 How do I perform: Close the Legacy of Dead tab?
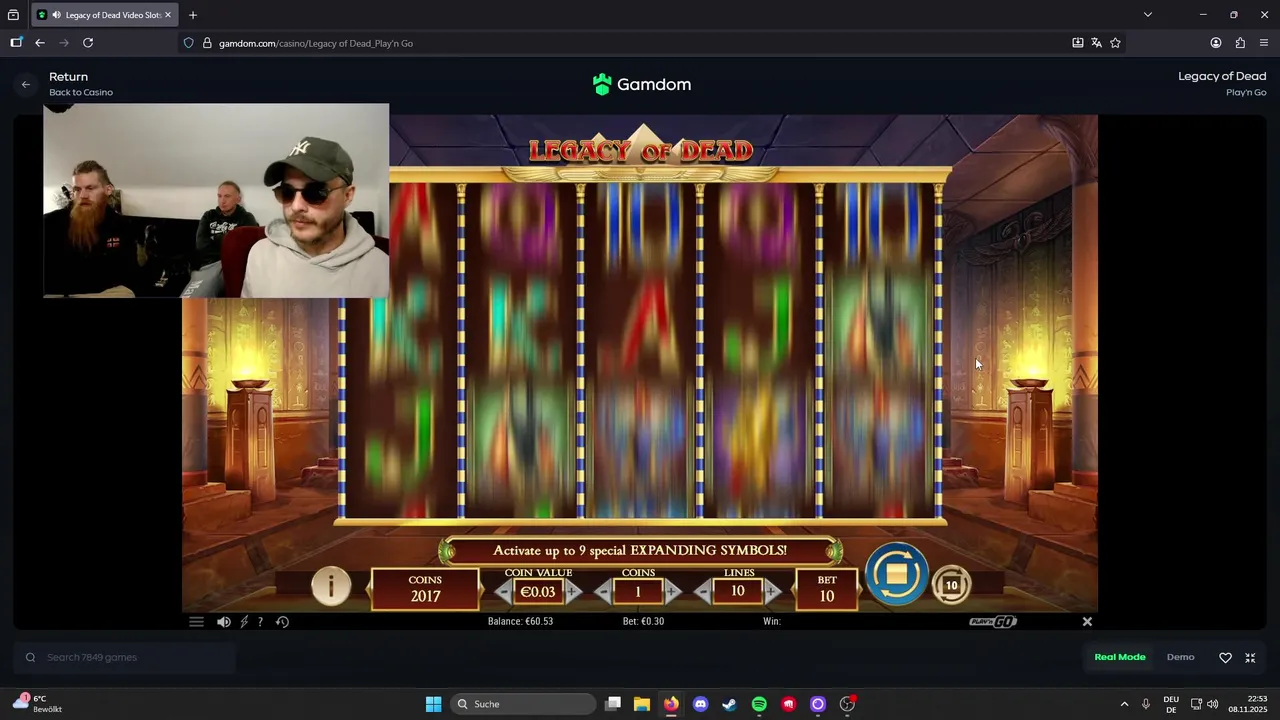pos(168,15)
